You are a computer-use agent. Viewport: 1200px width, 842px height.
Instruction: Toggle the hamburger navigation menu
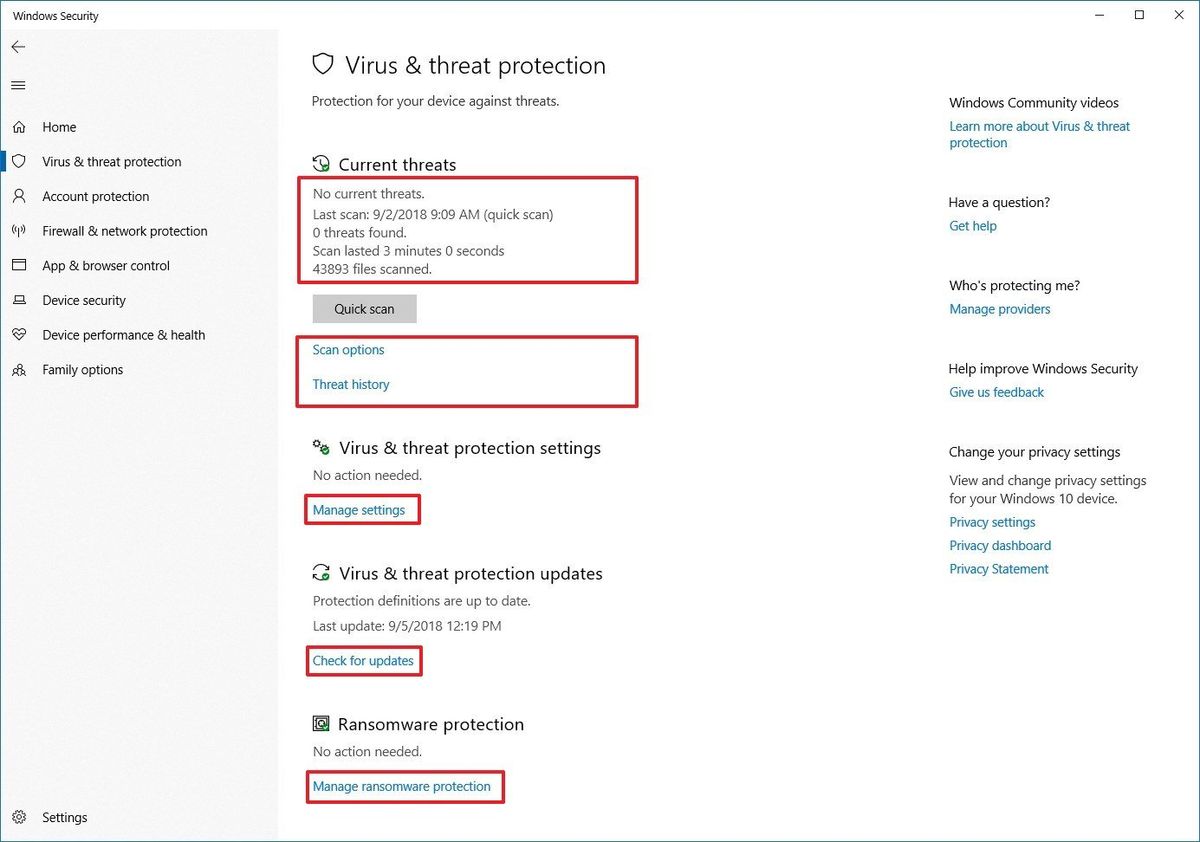17,85
